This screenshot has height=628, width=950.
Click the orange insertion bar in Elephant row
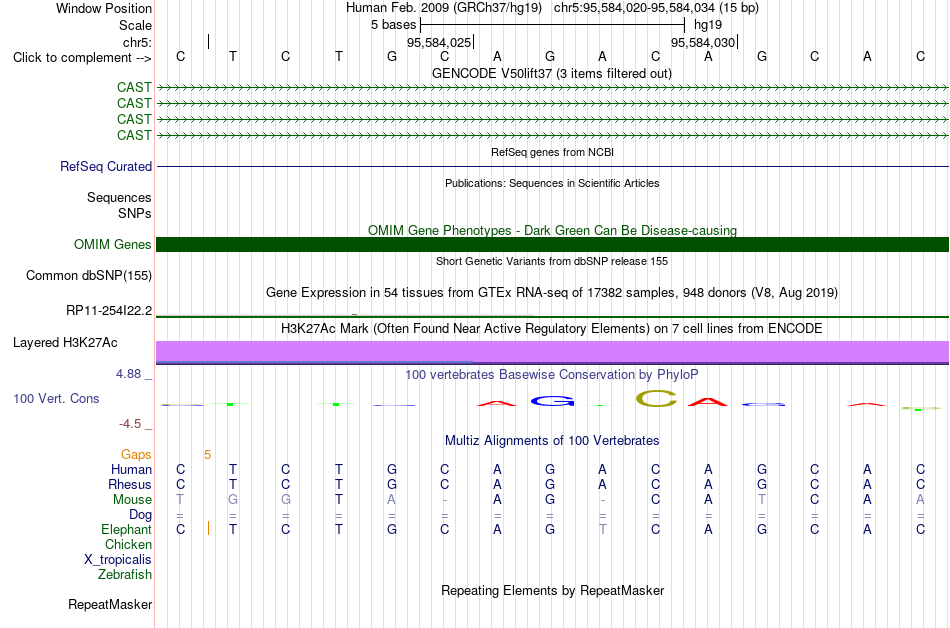208,528
